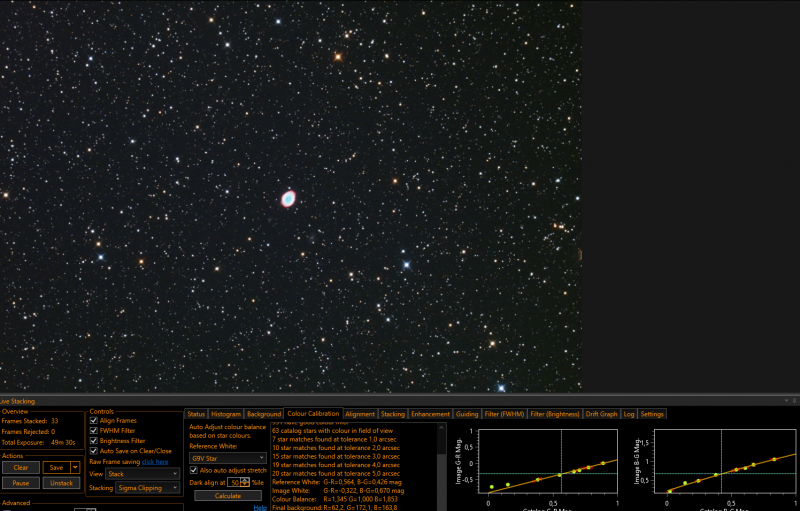Open the Stacking dropdown showing Sigma Clipping
Image resolution: width=800 pixels, height=511 pixels.
point(147,488)
